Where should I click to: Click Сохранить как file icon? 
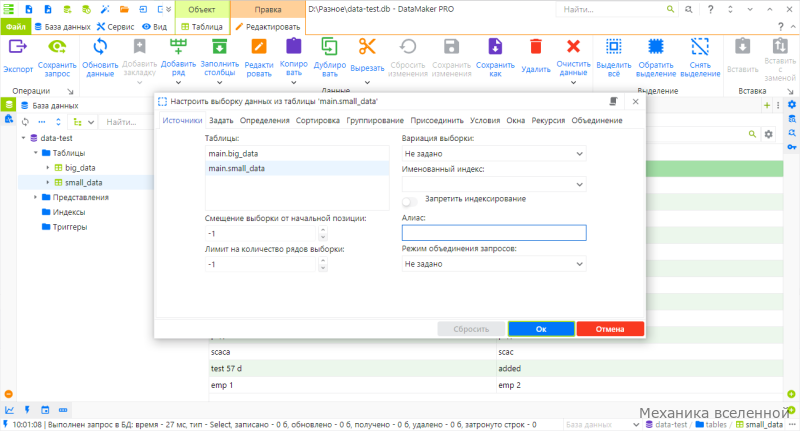pos(495,47)
